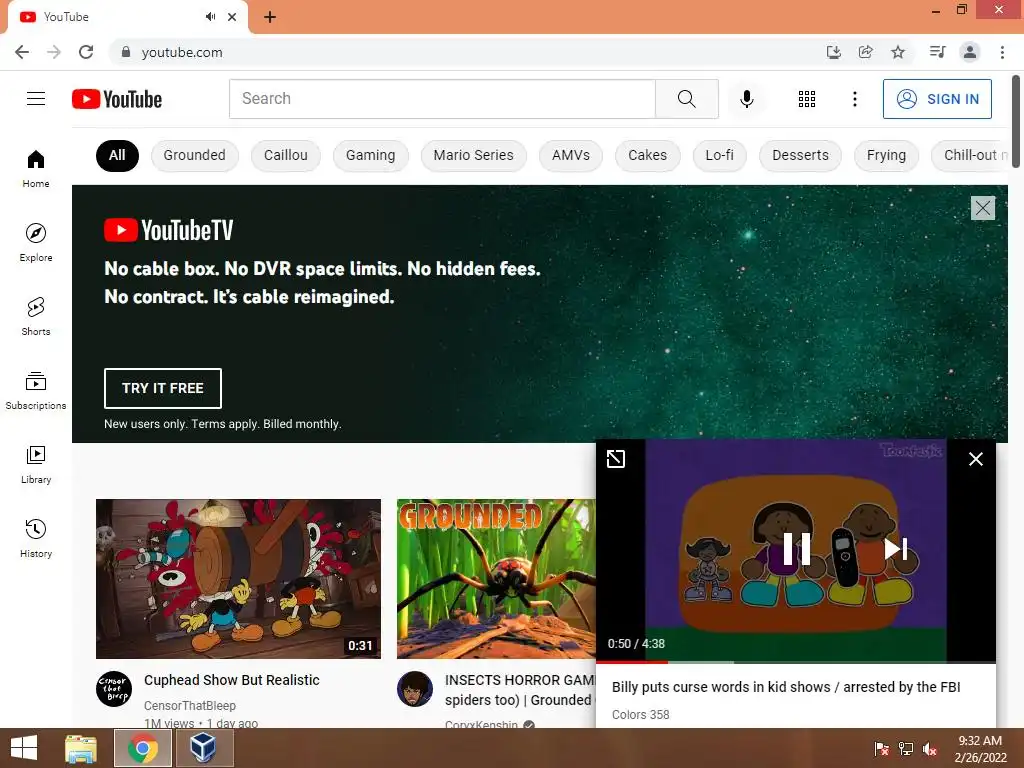Select the Mario Series filter chip
This screenshot has height=768, width=1024.
473,155
